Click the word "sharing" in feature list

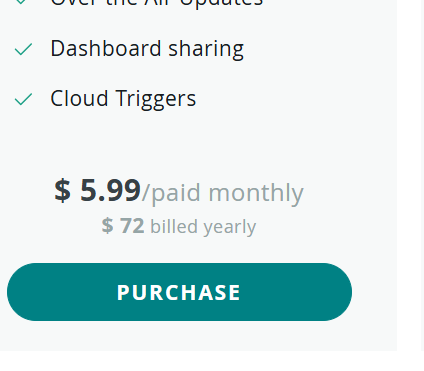click(206, 49)
